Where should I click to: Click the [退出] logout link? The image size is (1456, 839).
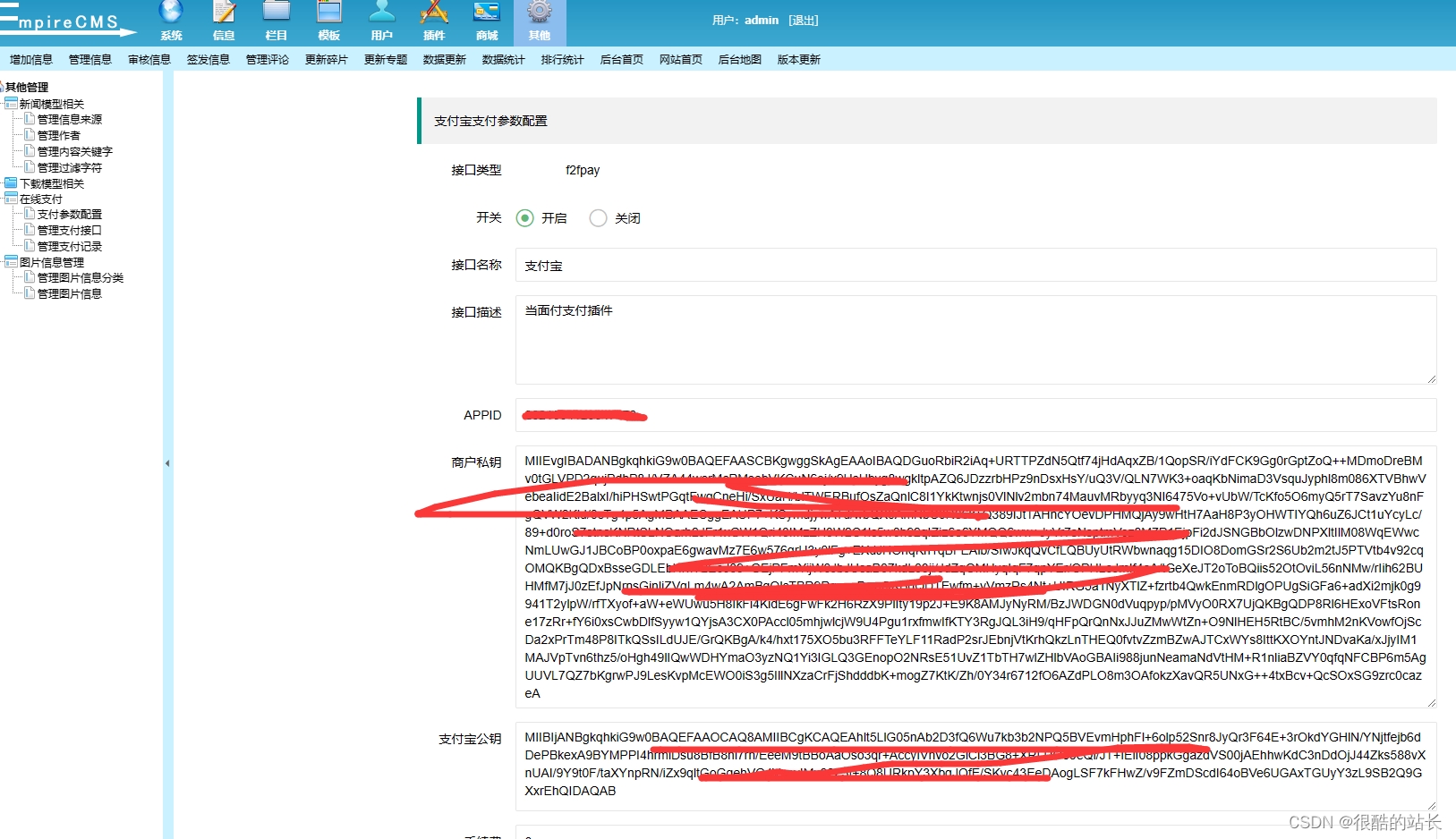click(x=804, y=21)
